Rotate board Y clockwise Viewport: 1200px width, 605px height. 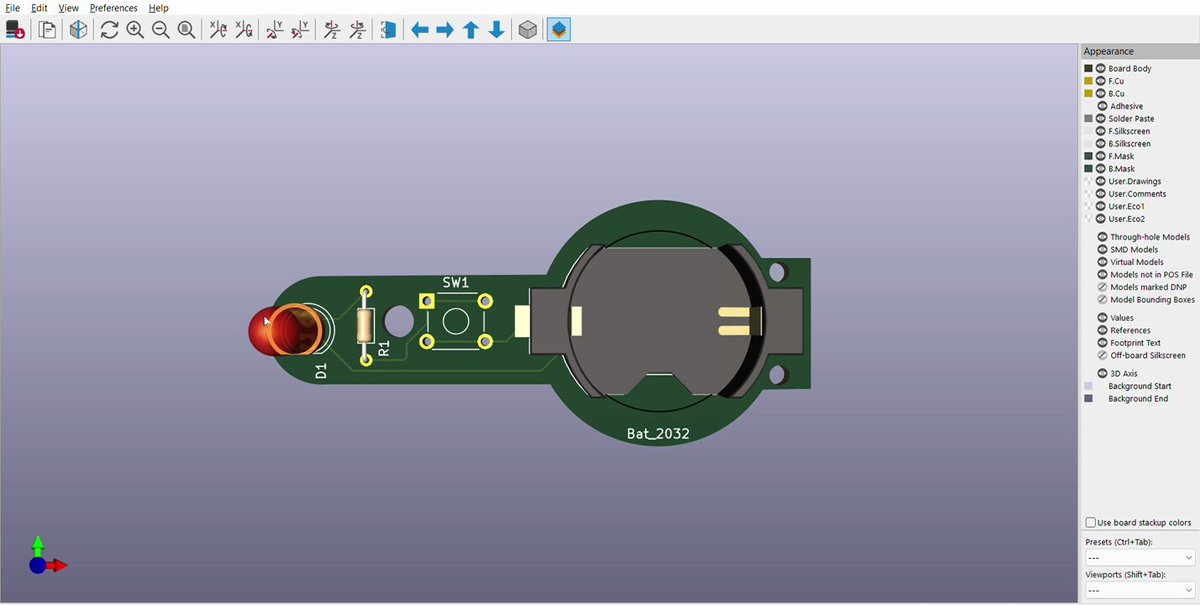[274, 30]
